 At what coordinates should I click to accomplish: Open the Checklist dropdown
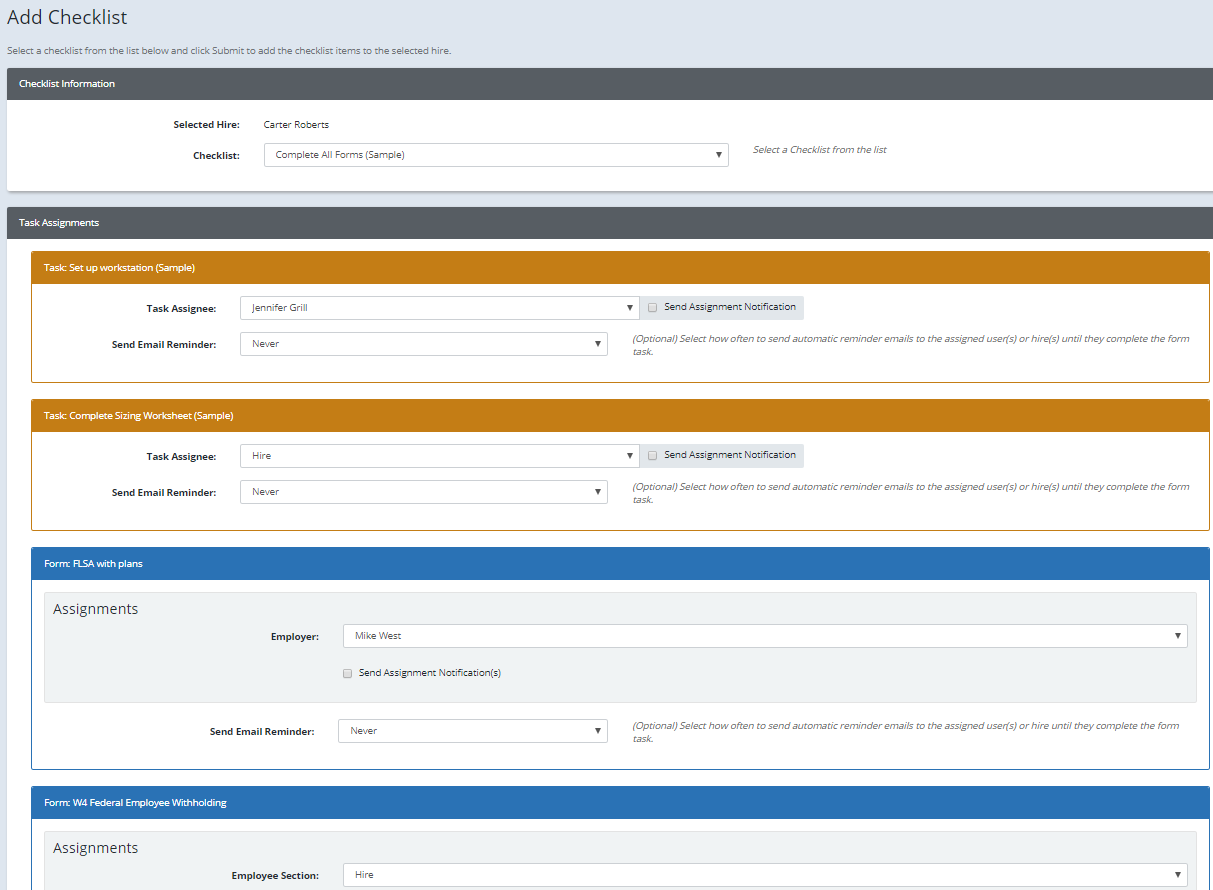click(495, 154)
